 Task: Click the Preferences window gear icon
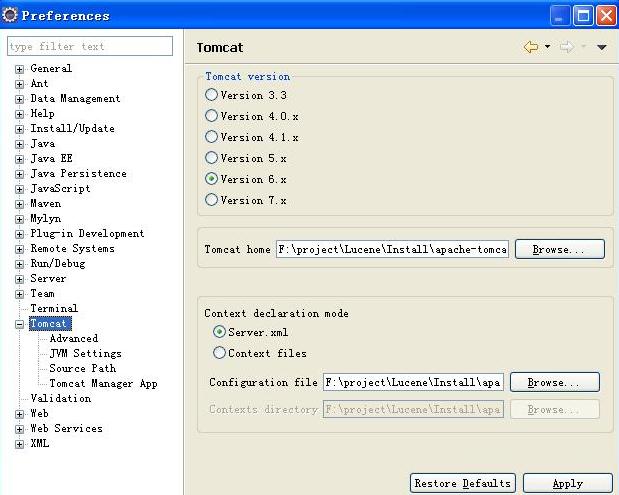click(10, 15)
